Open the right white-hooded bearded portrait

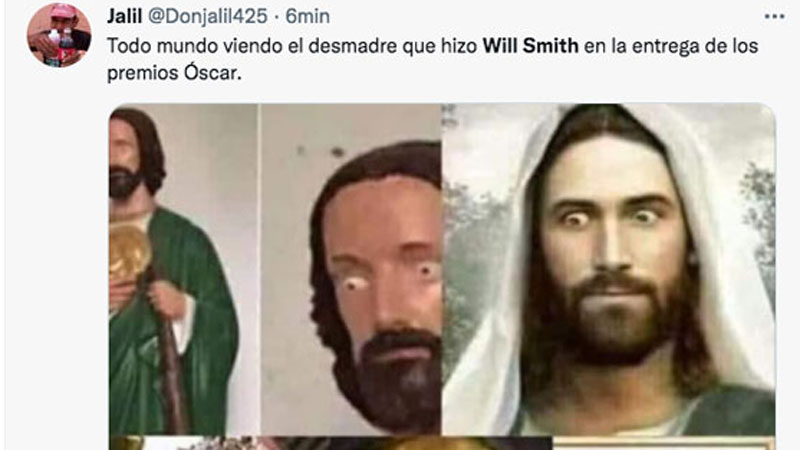coord(609,269)
